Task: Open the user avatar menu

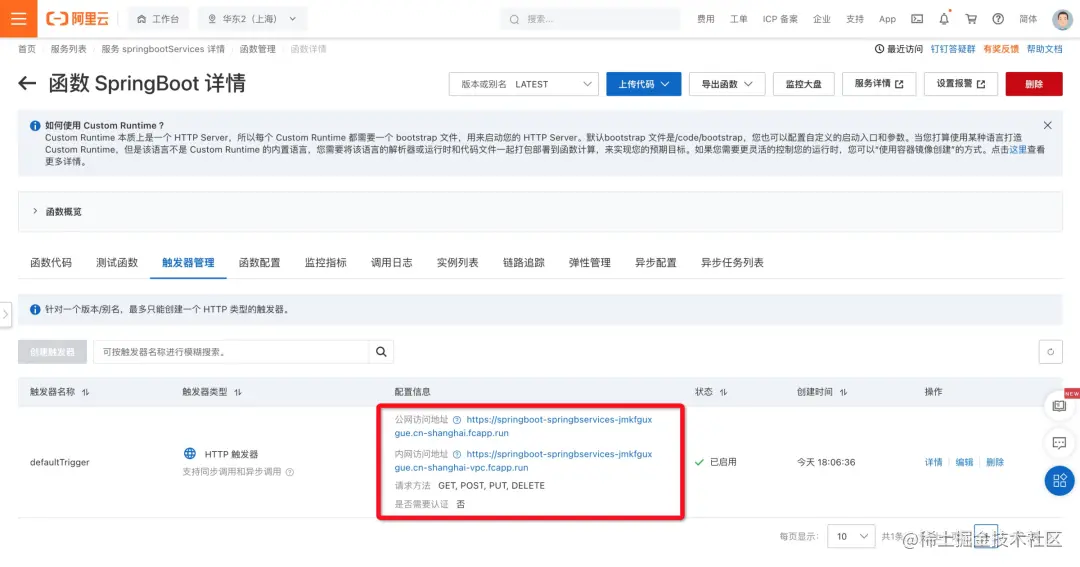Action: point(1062,19)
